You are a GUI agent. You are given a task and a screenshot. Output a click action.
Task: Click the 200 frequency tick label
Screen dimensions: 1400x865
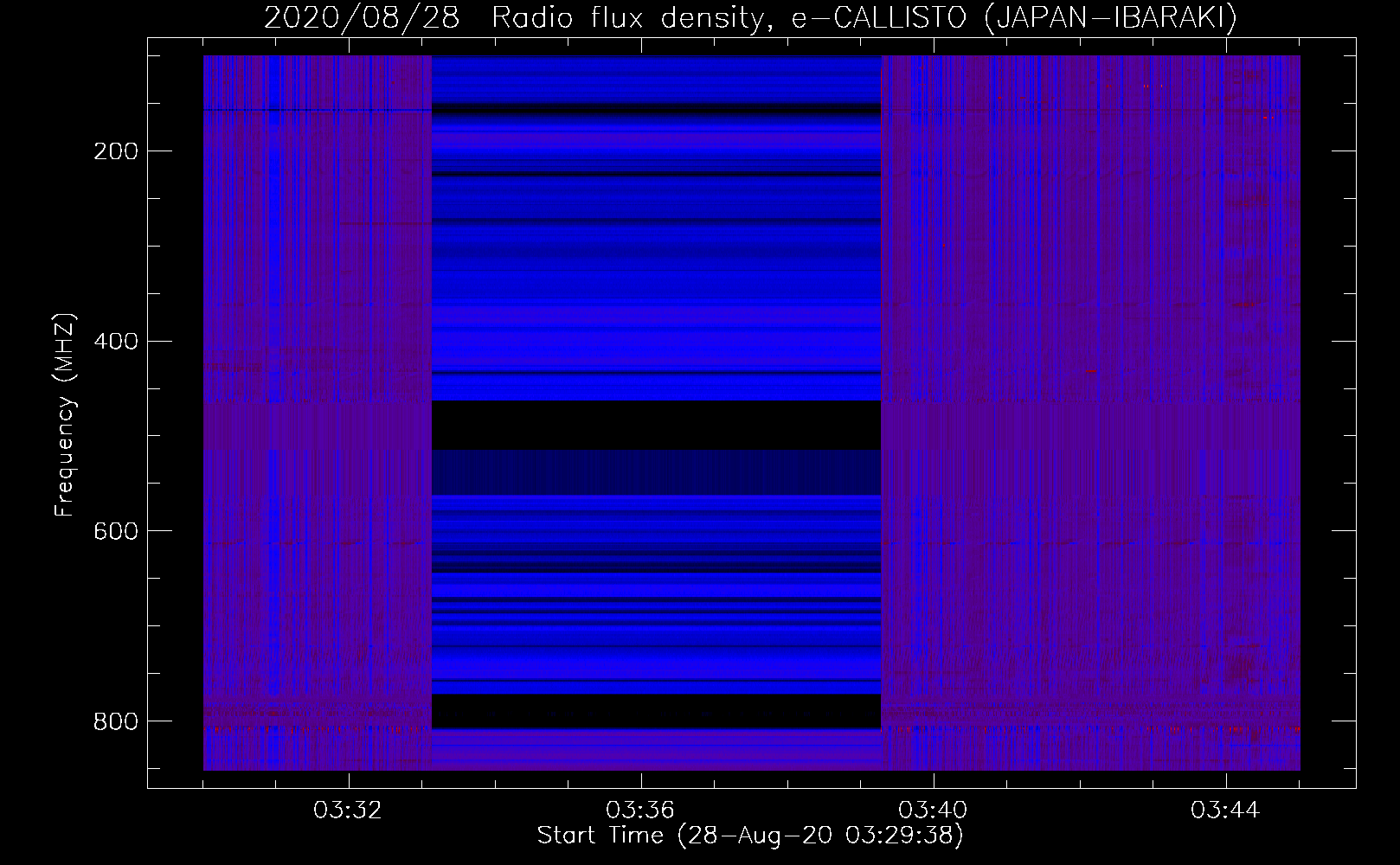(116, 151)
